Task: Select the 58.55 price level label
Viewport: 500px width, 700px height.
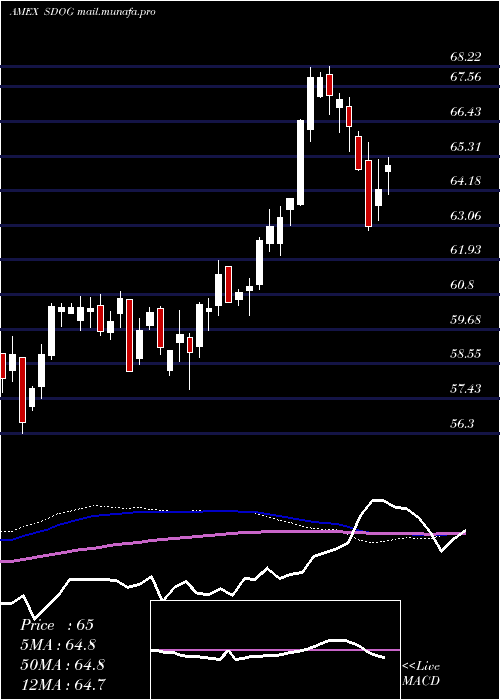Action: coord(466,354)
